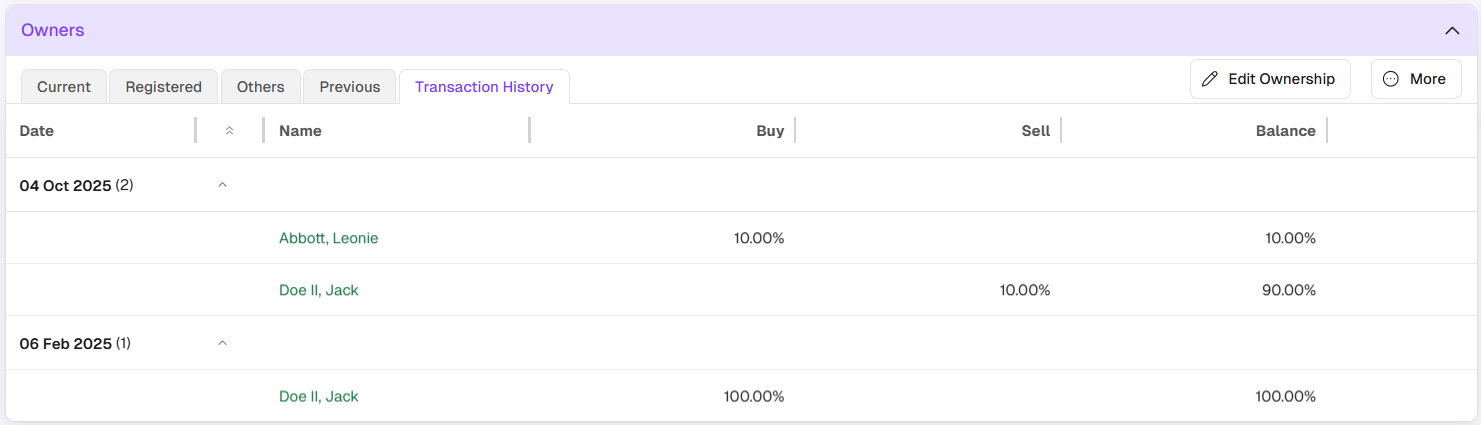Show the Previous owners tab
Image resolution: width=1481 pixels, height=425 pixels.
pyautogui.click(x=349, y=87)
